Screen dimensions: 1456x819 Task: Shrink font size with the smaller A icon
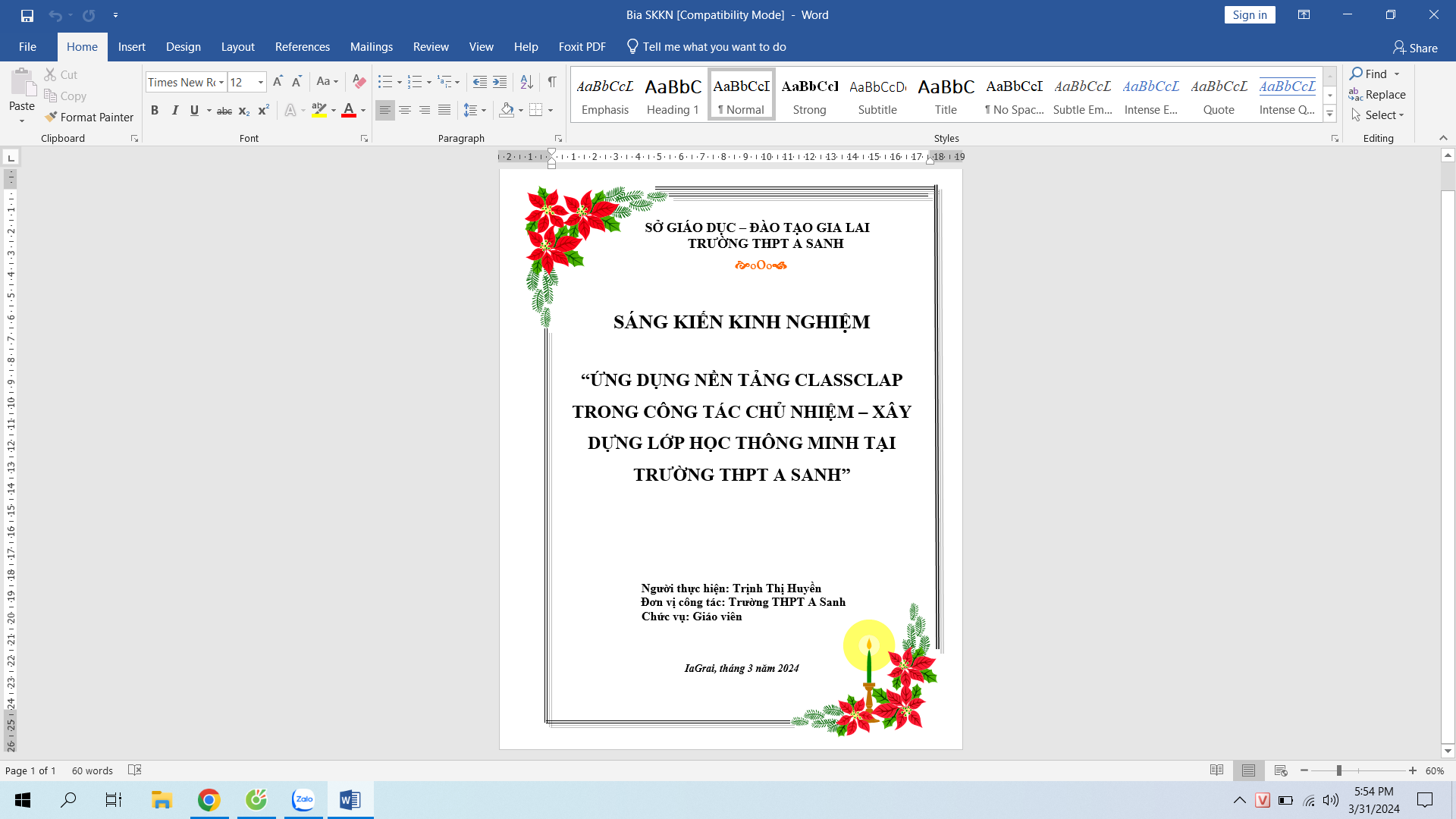(x=297, y=82)
